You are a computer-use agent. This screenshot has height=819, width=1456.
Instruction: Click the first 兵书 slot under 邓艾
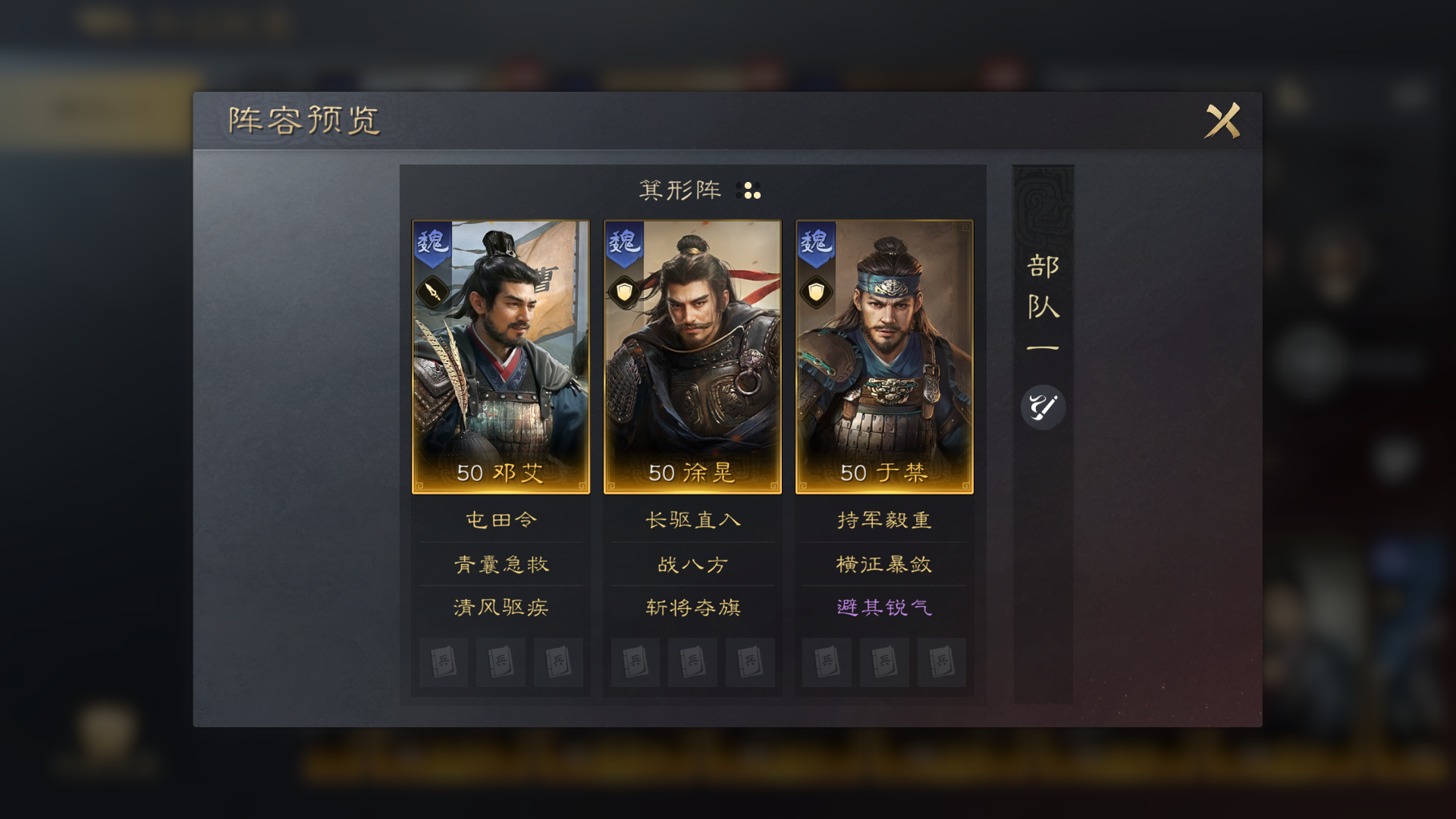coord(444,662)
